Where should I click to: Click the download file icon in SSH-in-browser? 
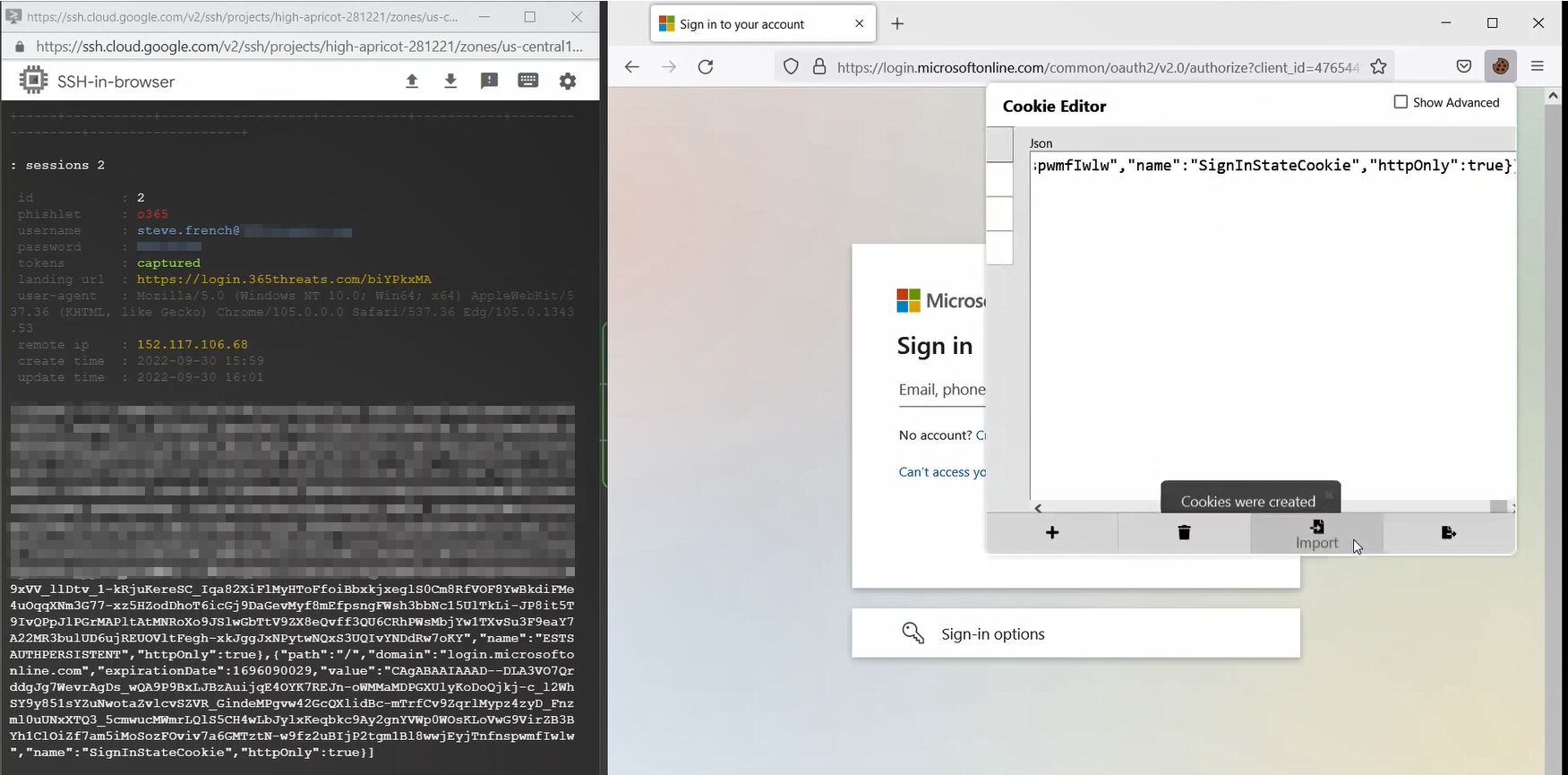click(450, 82)
